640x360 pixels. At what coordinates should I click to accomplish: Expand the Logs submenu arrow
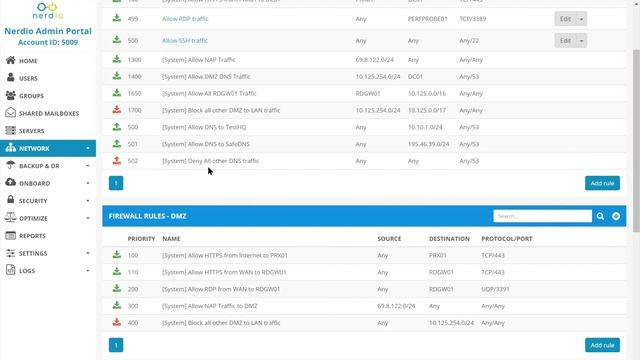[x=88, y=271]
